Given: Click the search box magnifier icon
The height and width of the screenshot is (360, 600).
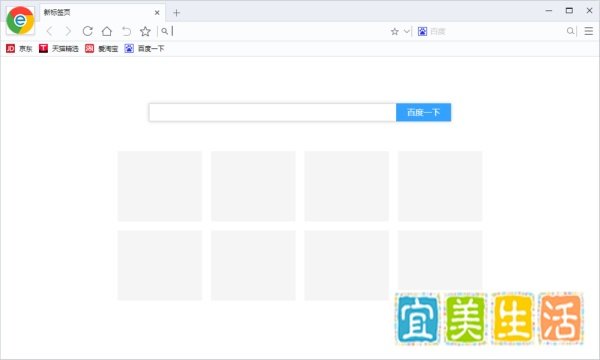Looking at the screenshot, I should click(x=570, y=31).
